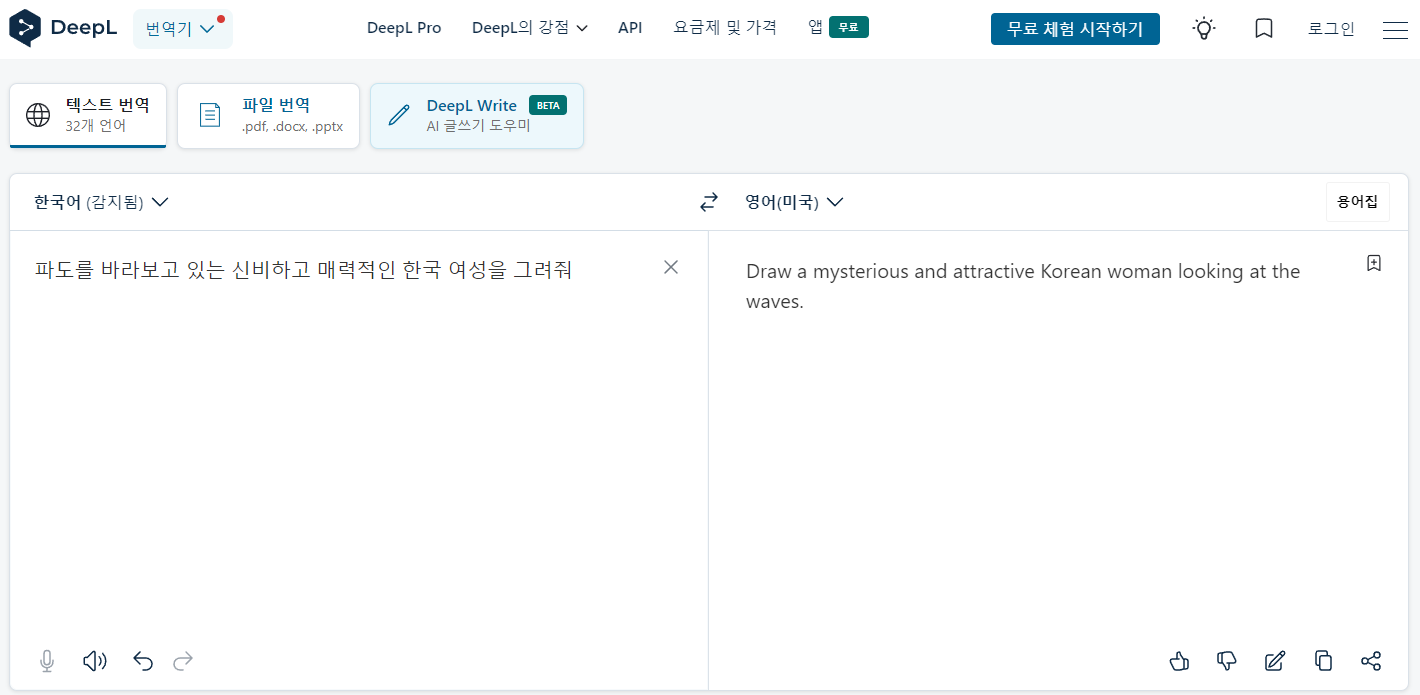Click the .pdf, .docx, .pptx text
The width and height of the screenshot is (1420, 695).
pyautogui.click(x=292, y=127)
